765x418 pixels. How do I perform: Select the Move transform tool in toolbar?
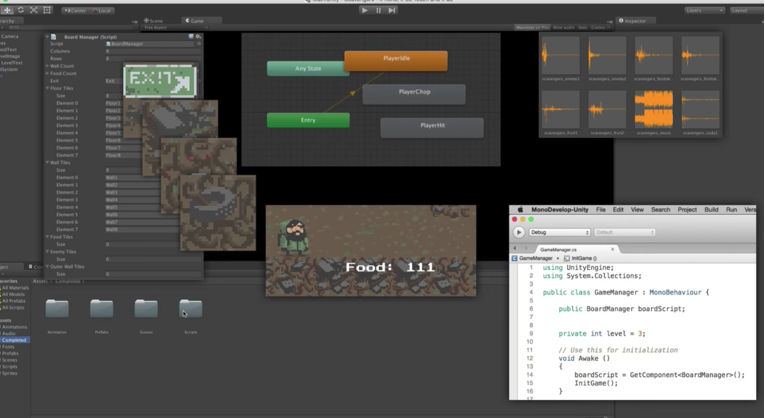pos(7,10)
